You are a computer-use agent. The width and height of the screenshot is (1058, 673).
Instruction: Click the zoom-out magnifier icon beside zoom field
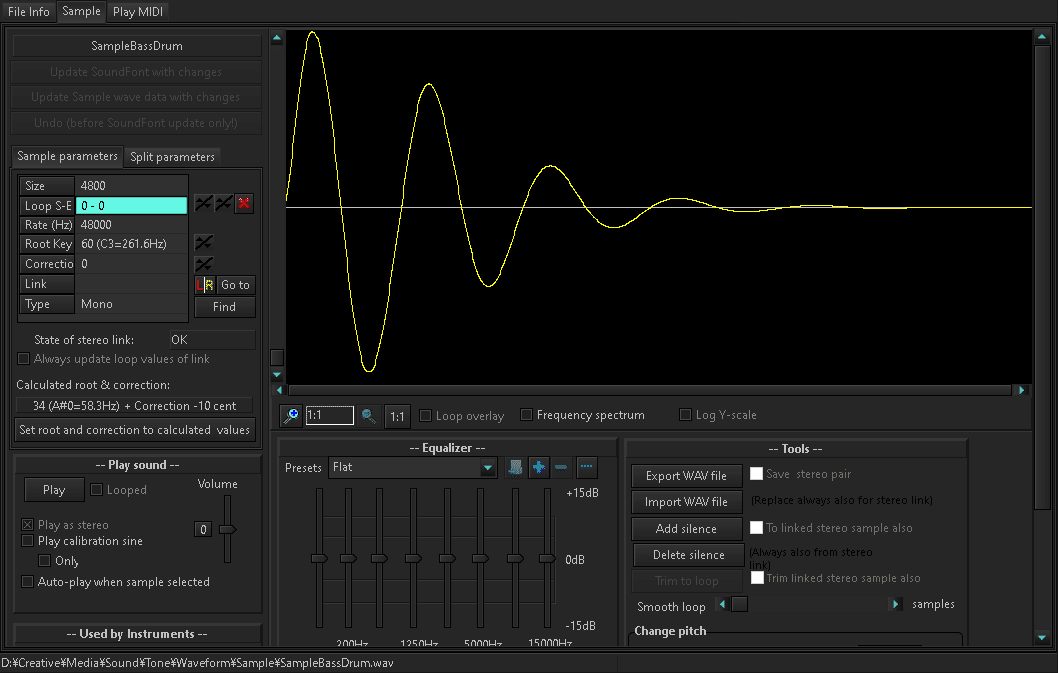pyautogui.click(x=367, y=414)
